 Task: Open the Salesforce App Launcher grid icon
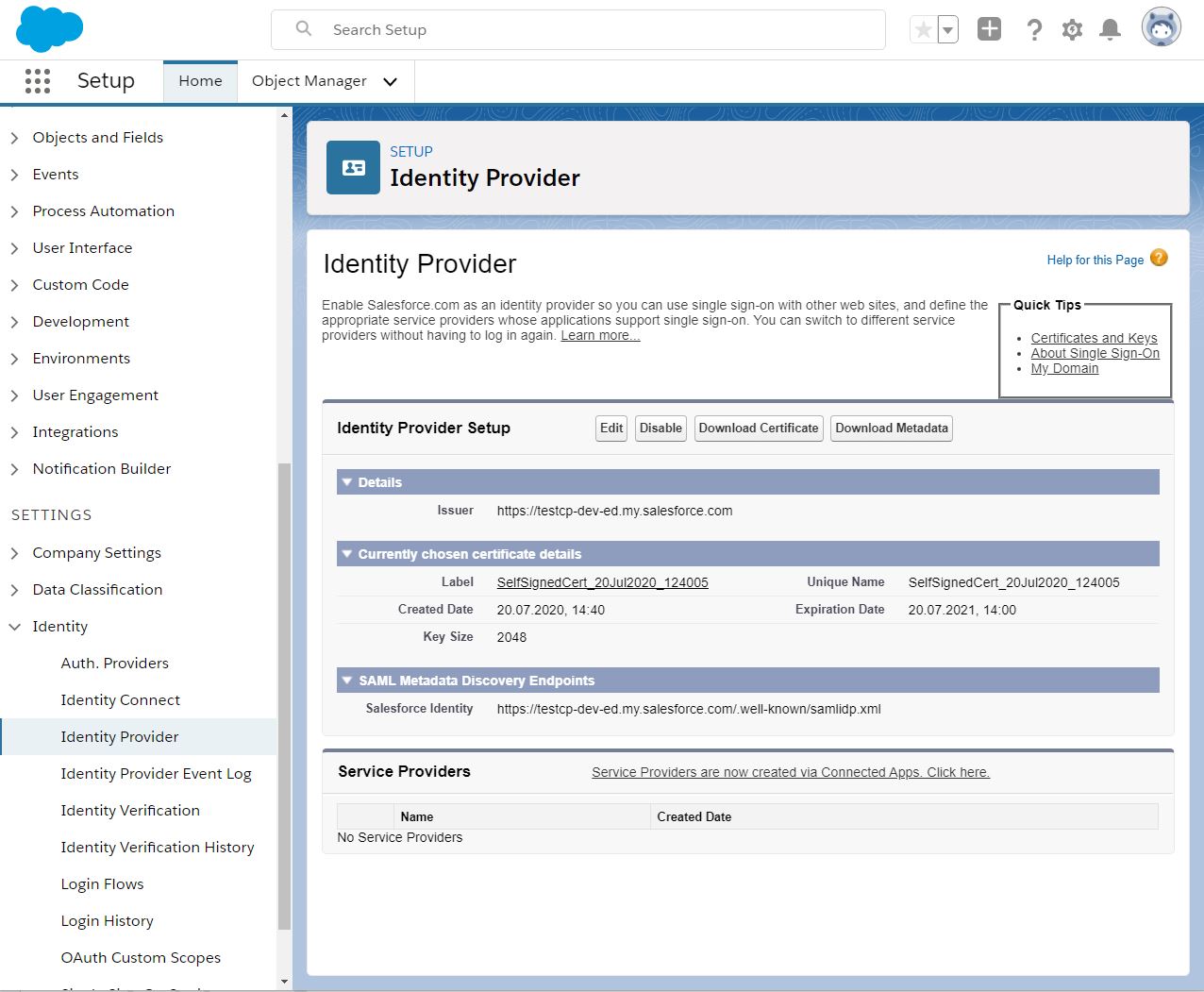[37, 81]
